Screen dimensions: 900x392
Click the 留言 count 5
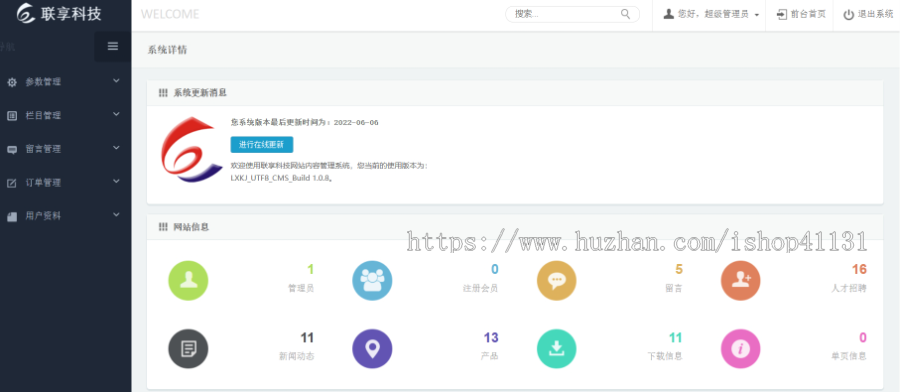[x=679, y=269]
